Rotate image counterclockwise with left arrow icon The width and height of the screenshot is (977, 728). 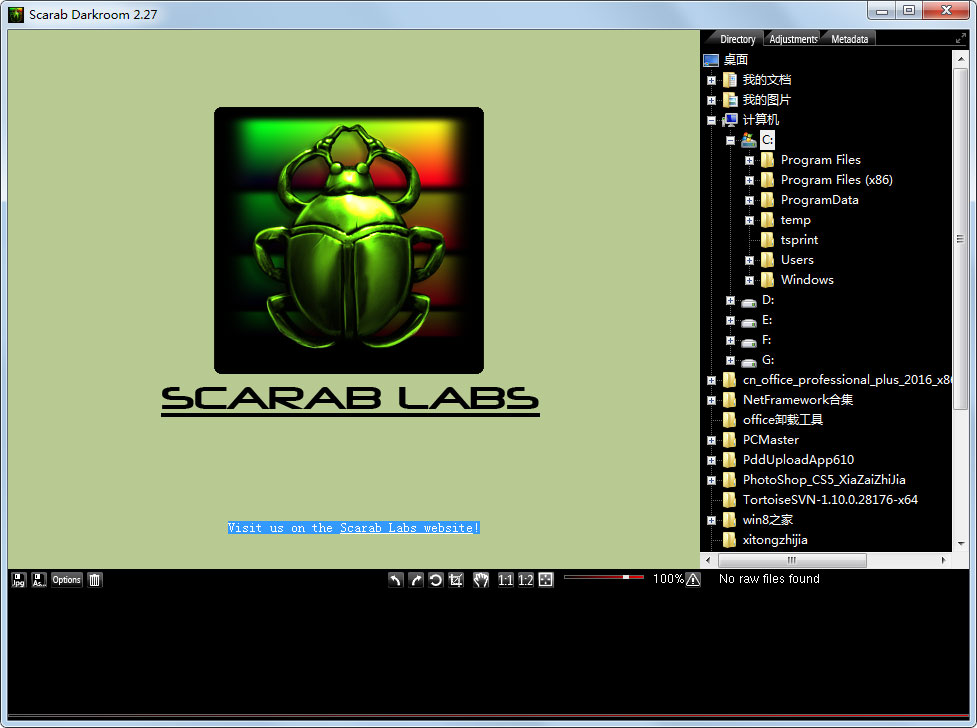(396, 580)
